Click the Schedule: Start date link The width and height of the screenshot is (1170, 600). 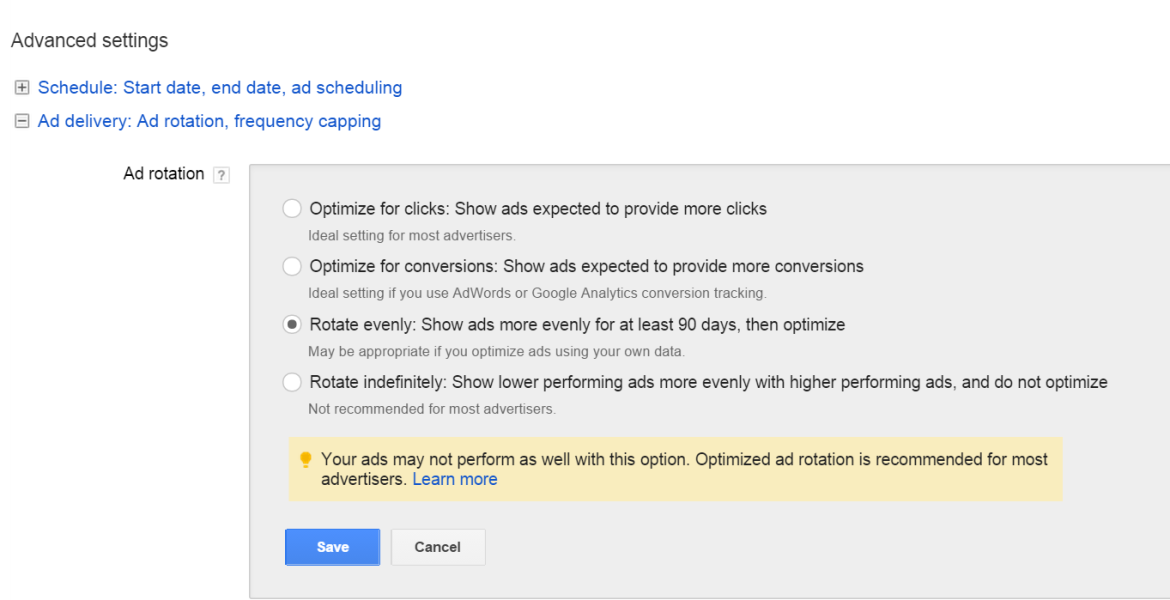click(x=219, y=87)
